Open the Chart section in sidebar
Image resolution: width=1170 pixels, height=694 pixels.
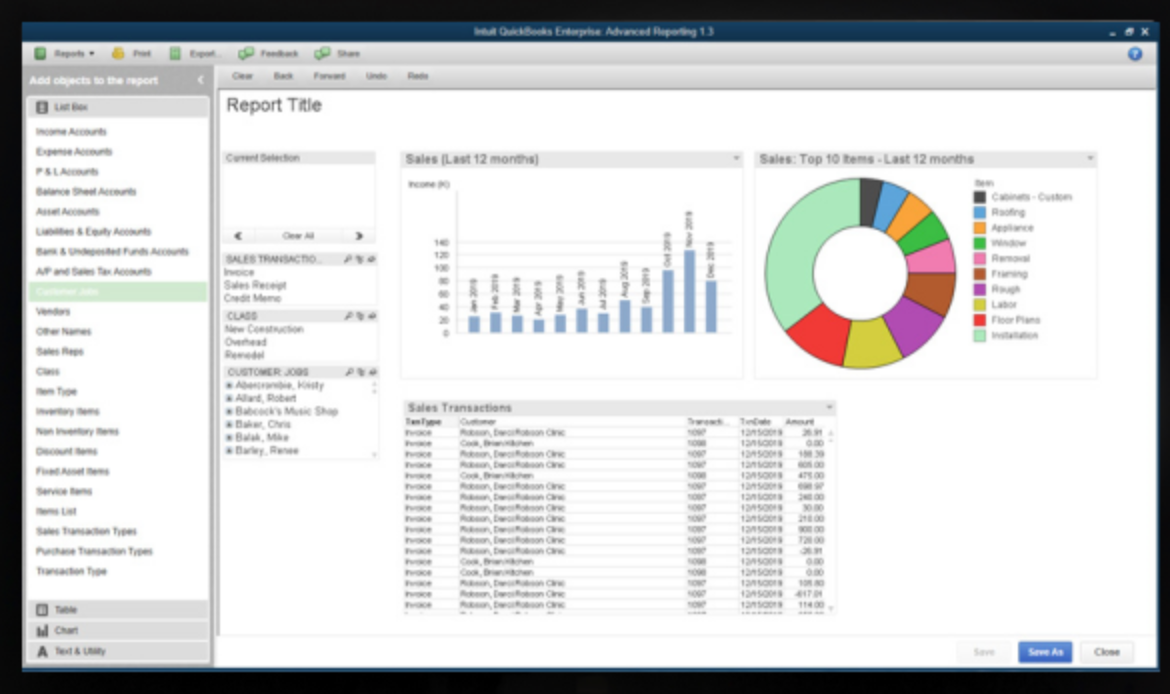[x=118, y=631]
